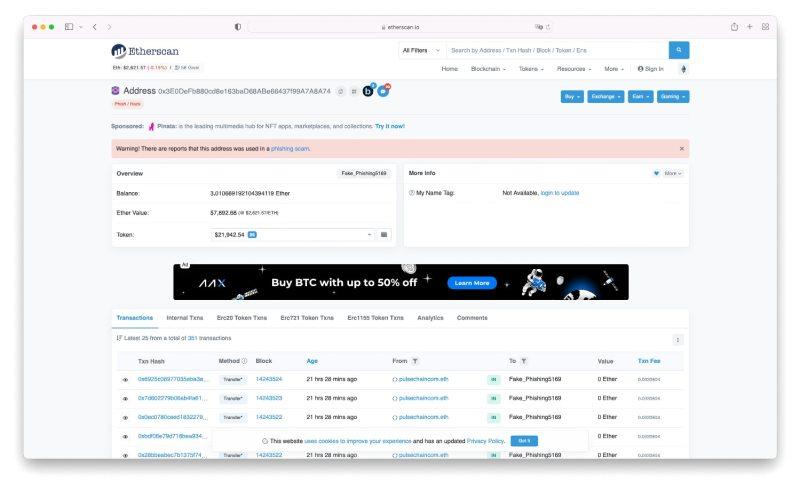Preview first transaction with the eye icon
The width and height of the screenshot is (800, 490).
click(x=125, y=380)
